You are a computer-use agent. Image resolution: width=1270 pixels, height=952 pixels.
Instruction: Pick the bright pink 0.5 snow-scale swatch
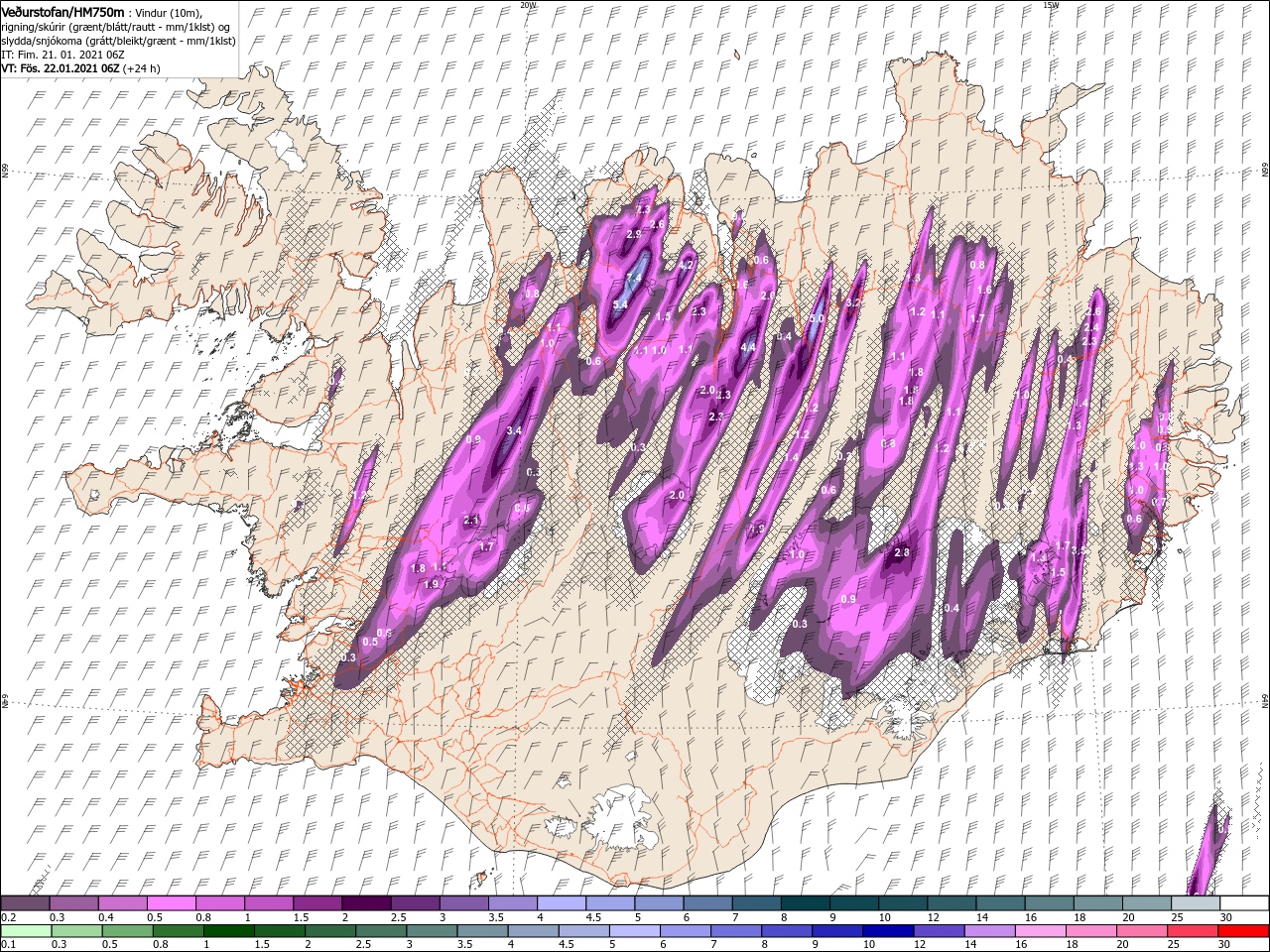[172, 903]
